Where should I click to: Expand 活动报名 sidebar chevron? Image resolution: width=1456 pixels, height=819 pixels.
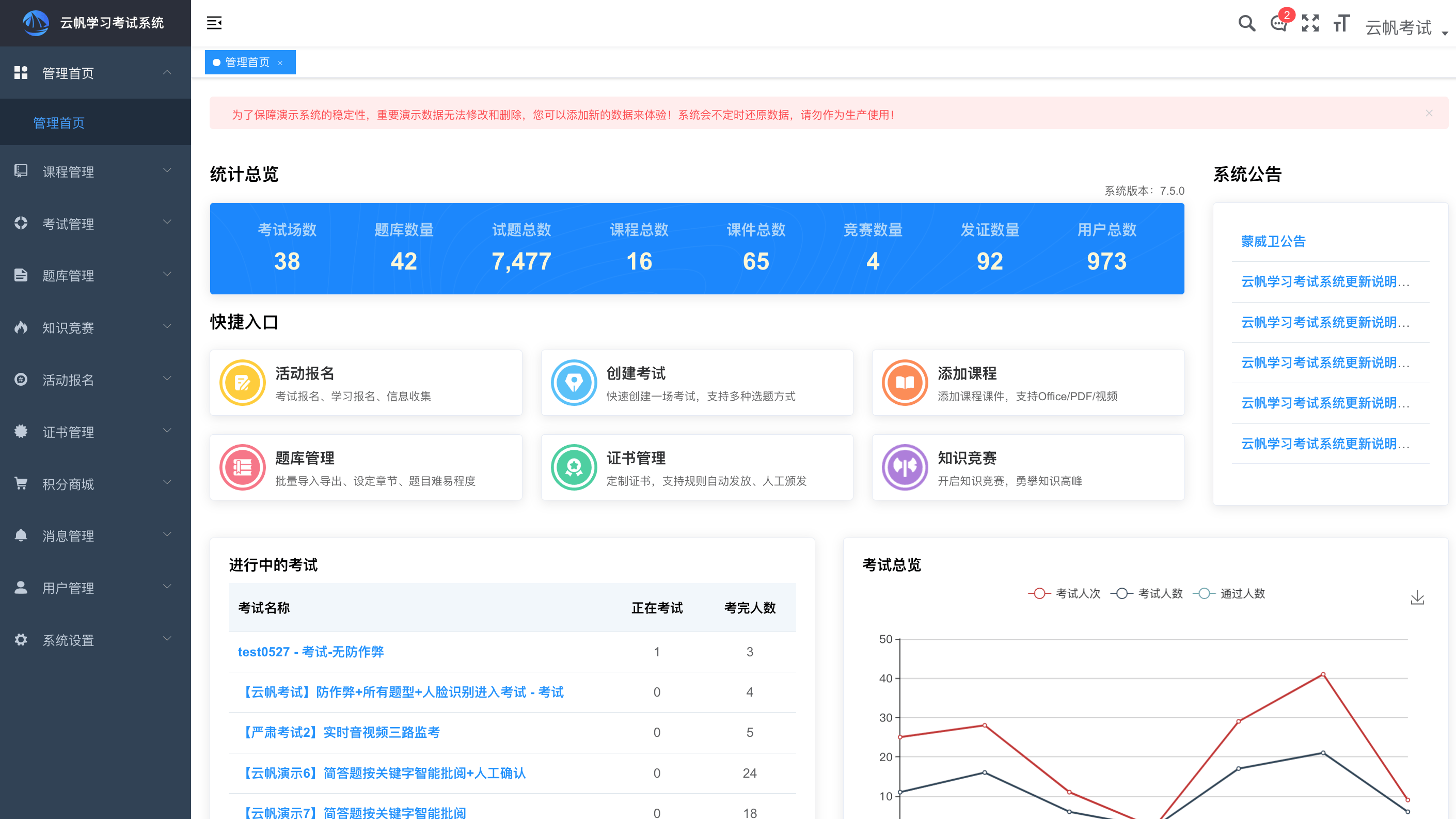(167, 378)
